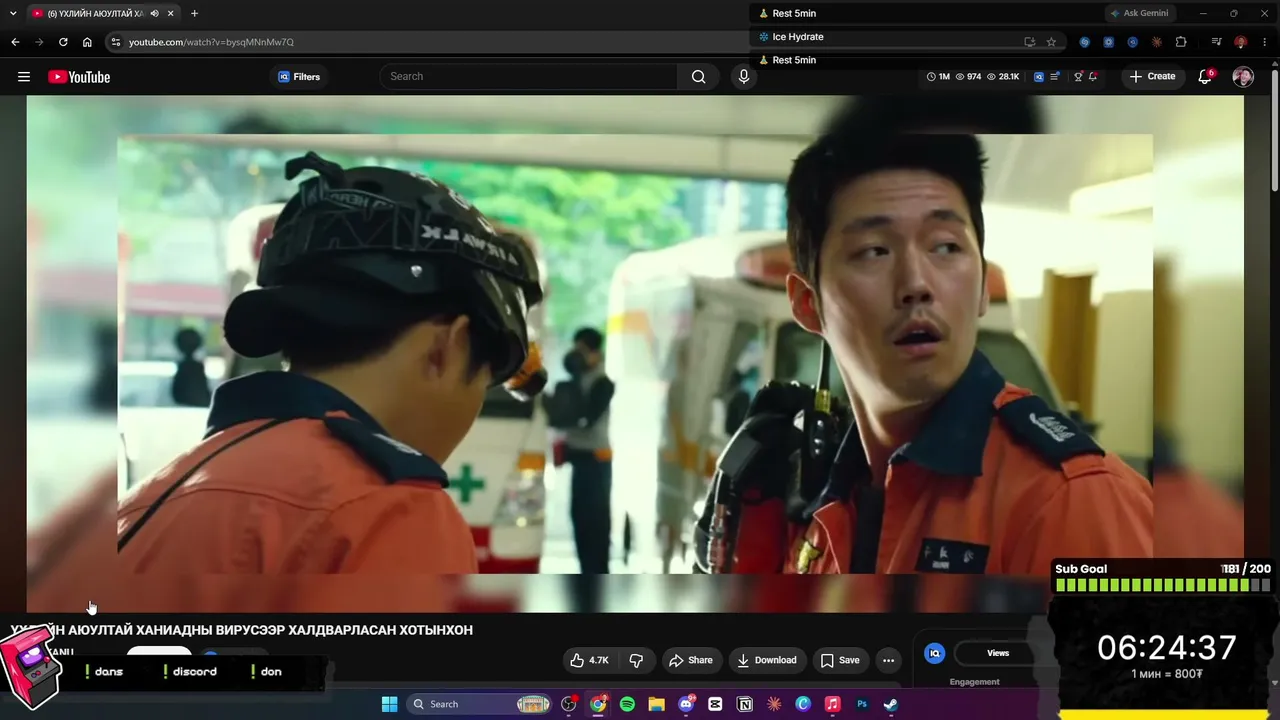Open Discord from the taskbar
1280x720 pixels.
point(686,704)
